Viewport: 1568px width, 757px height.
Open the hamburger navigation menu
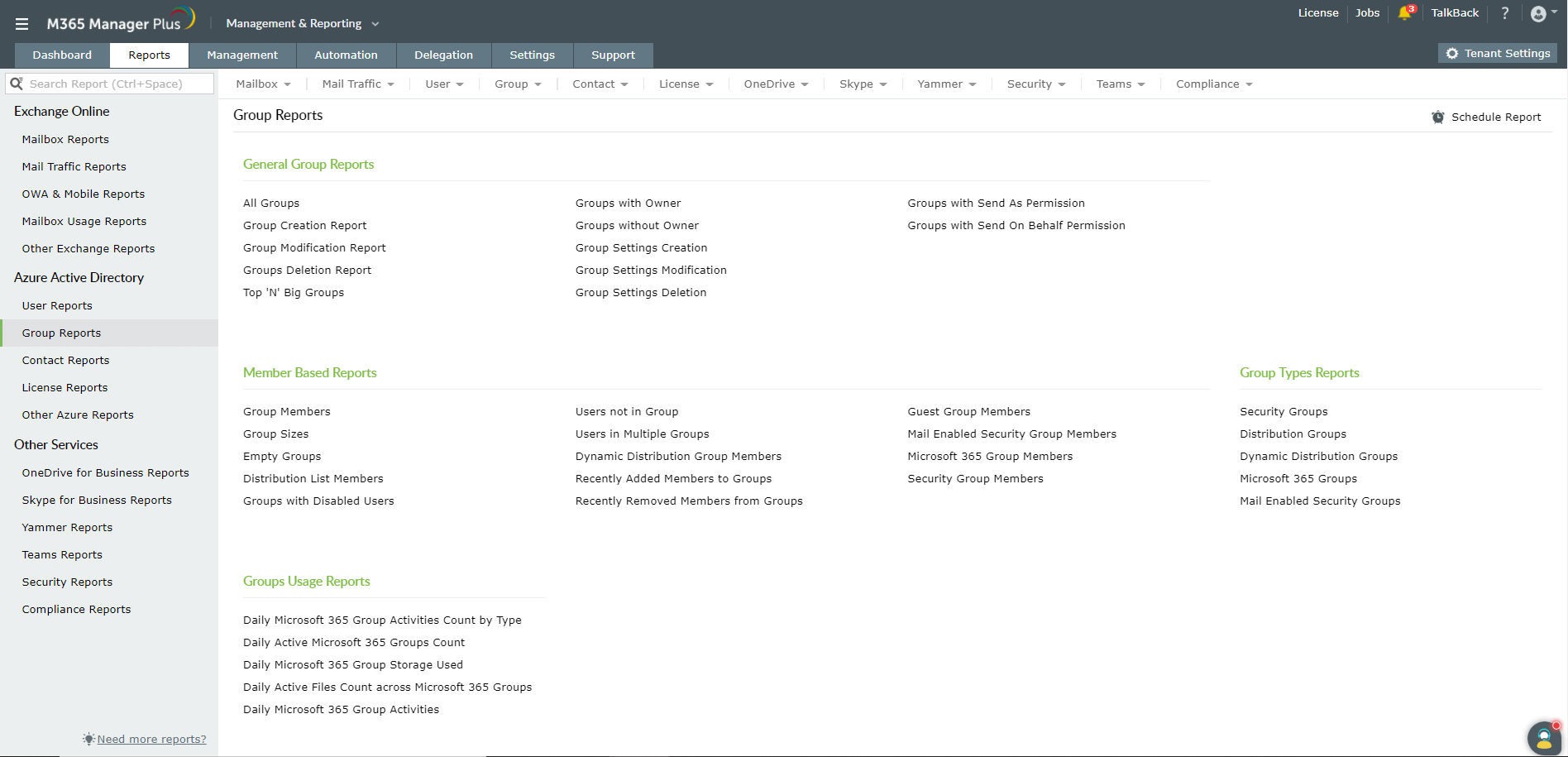21,23
